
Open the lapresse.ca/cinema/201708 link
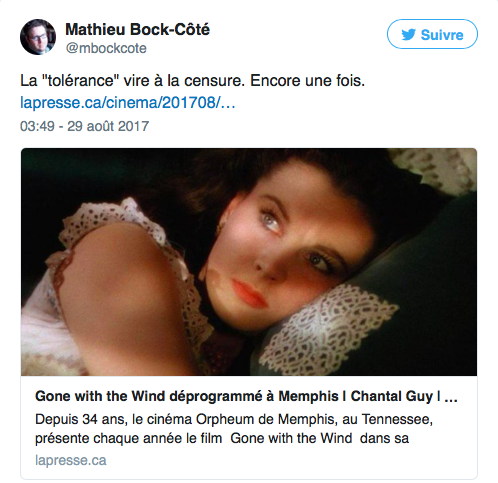(x=128, y=102)
